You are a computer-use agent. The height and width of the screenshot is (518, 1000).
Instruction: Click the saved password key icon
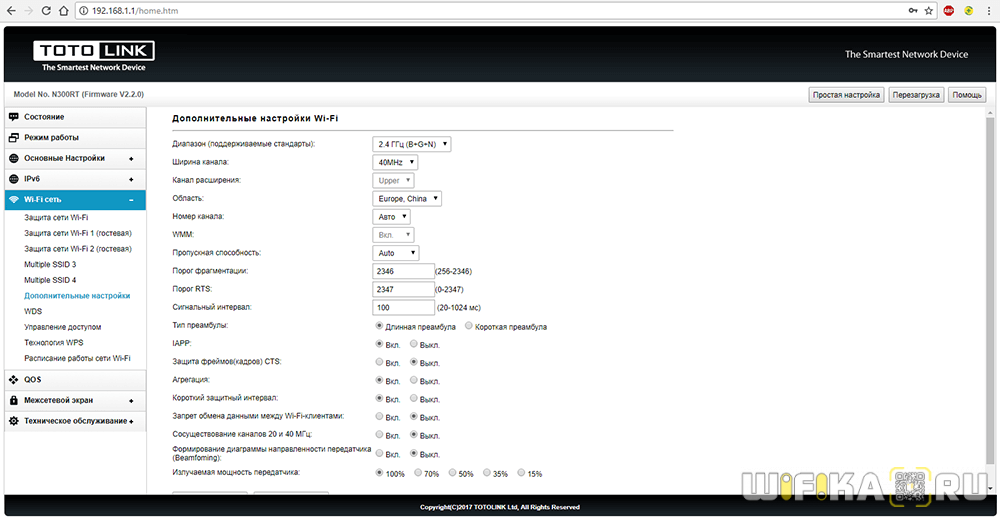[x=912, y=10]
